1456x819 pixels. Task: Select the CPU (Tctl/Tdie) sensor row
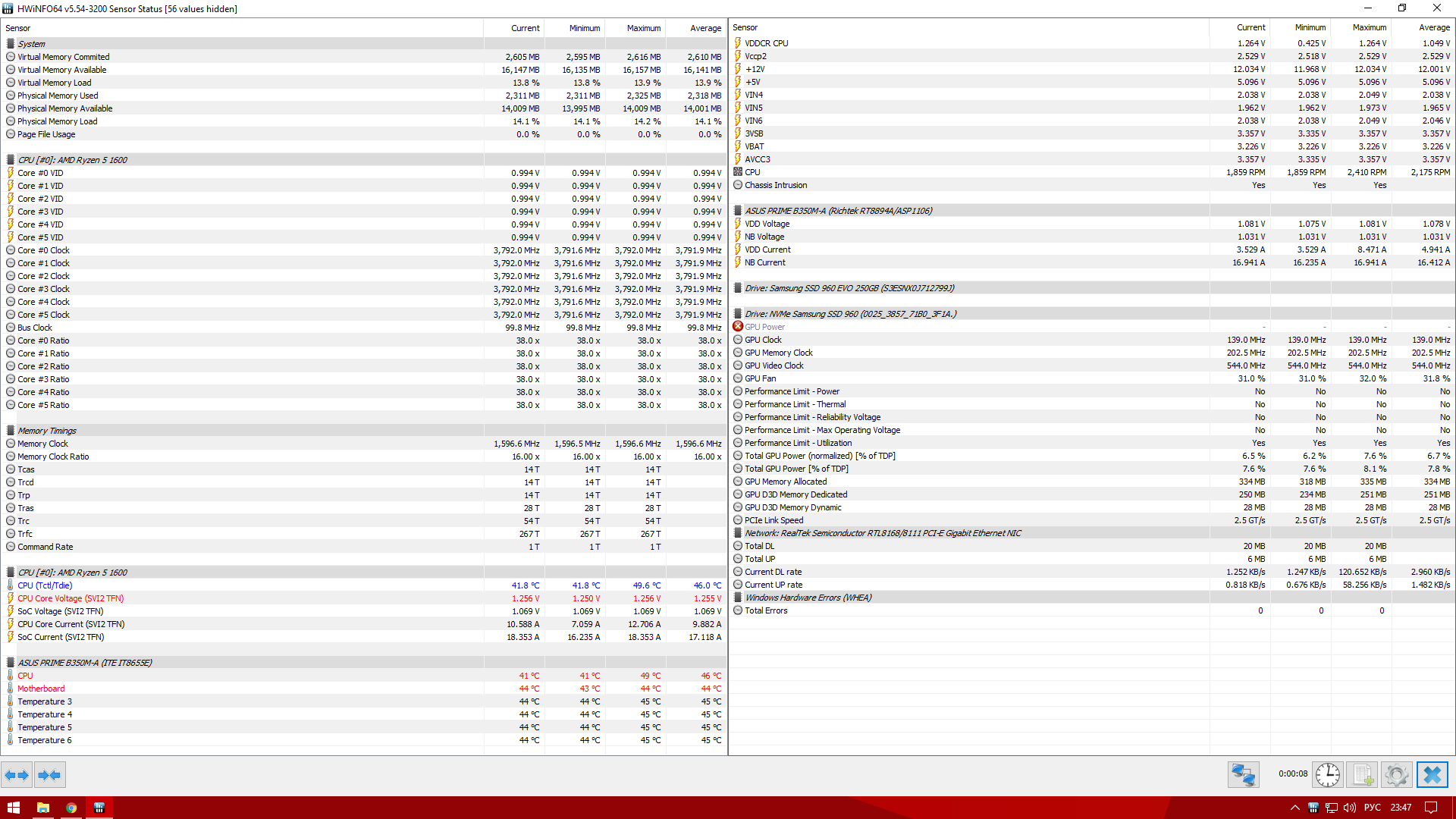pos(45,585)
